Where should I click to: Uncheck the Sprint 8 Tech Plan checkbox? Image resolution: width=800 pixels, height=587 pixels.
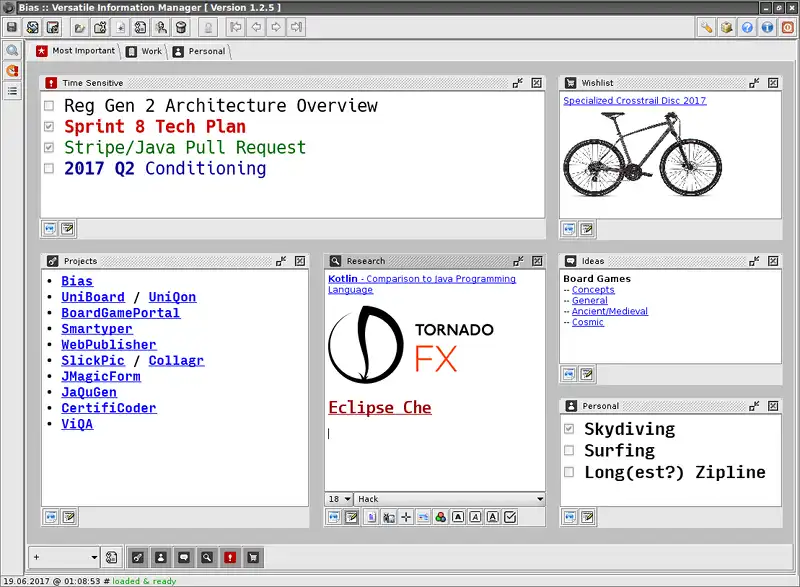[49, 127]
